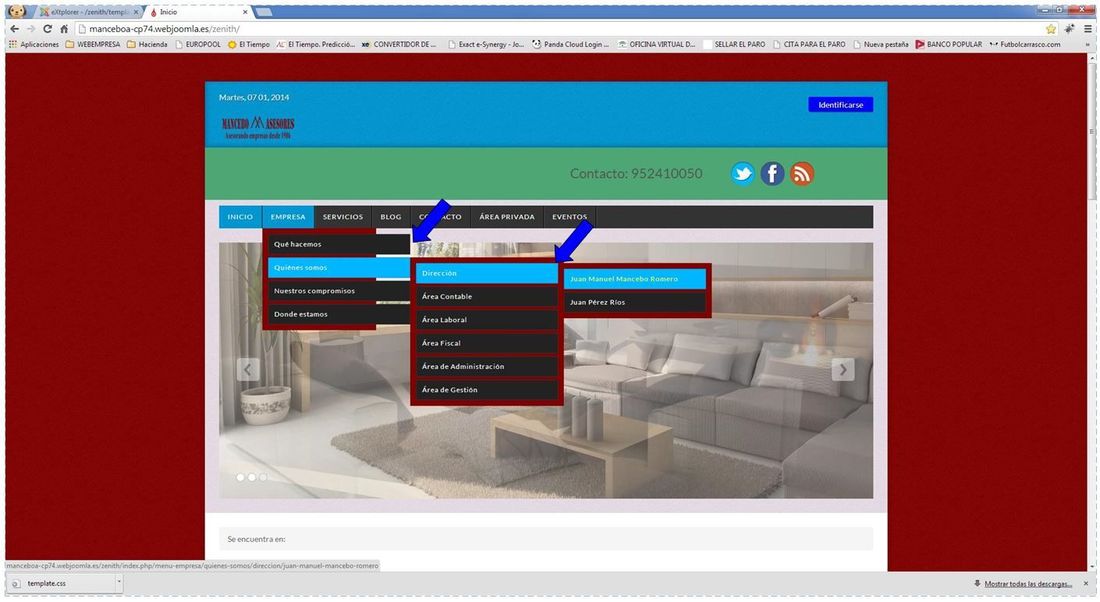The width and height of the screenshot is (1100, 602).
Task: Select the middle slideshow indicator dot
Action: (x=252, y=477)
